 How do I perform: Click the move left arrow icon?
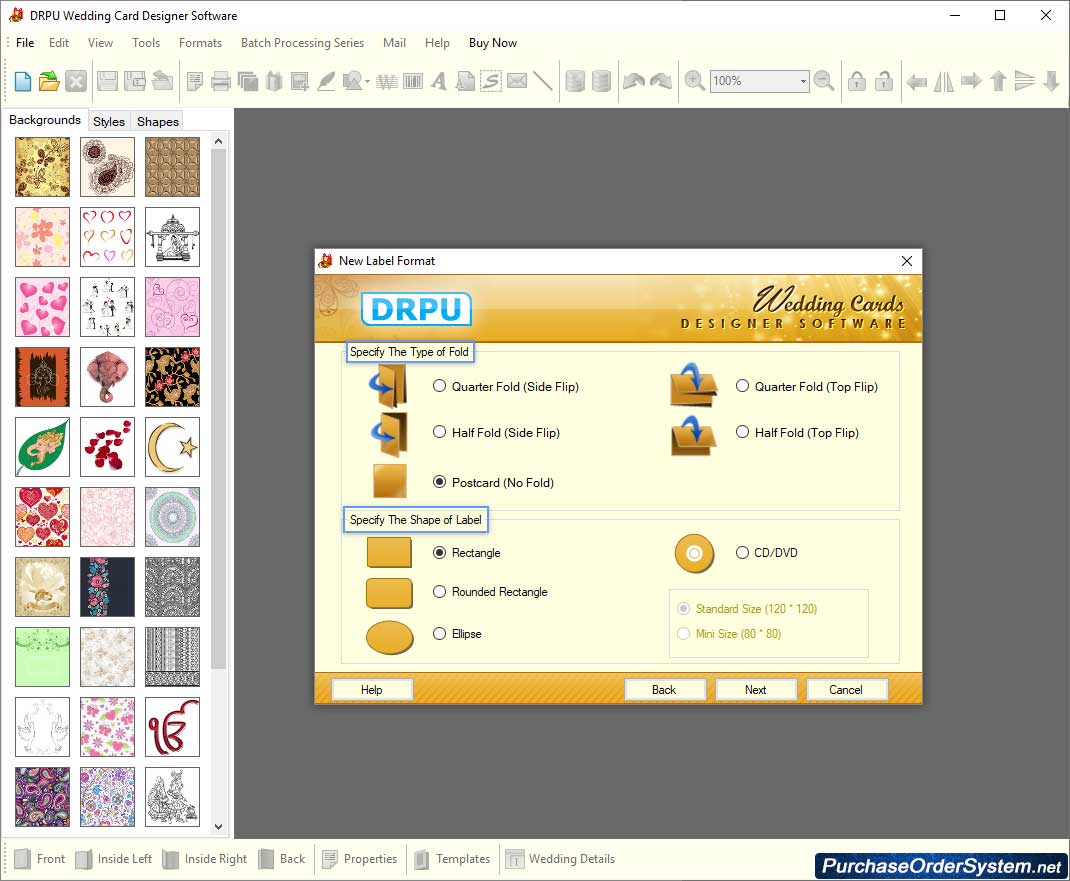(916, 82)
